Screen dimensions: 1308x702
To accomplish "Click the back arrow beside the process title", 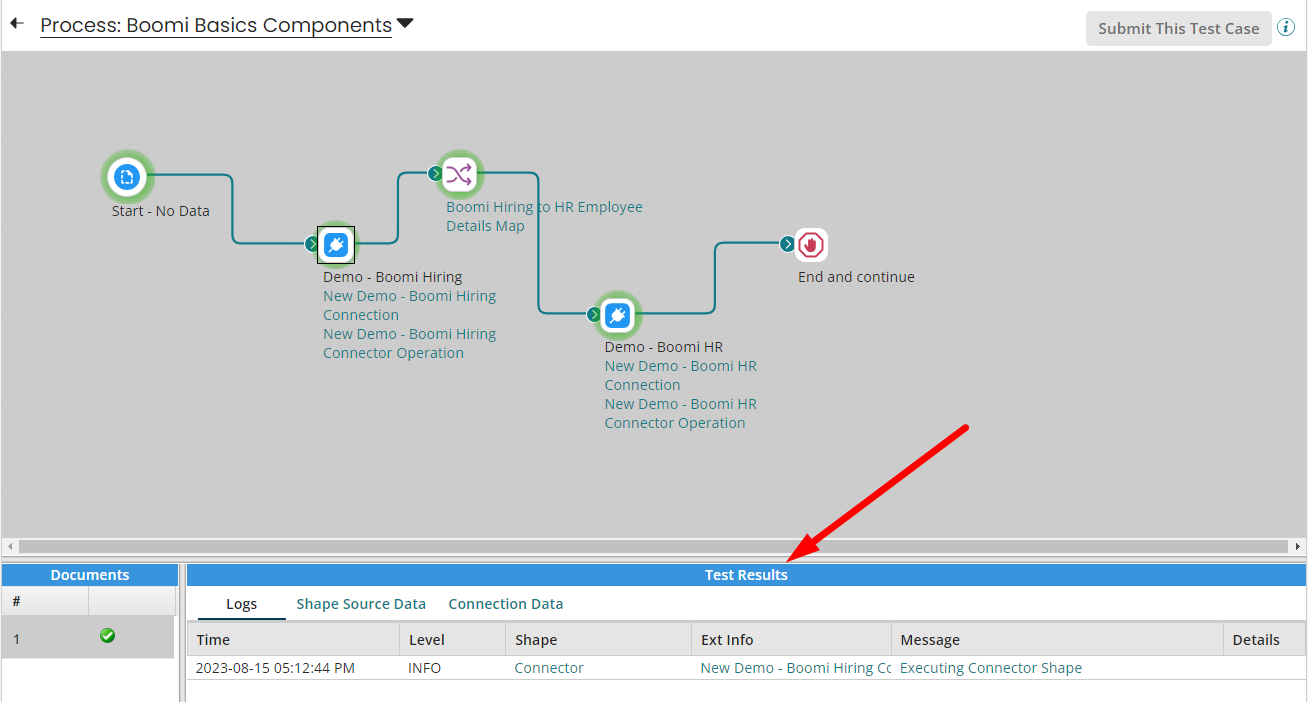I will coord(17,24).
